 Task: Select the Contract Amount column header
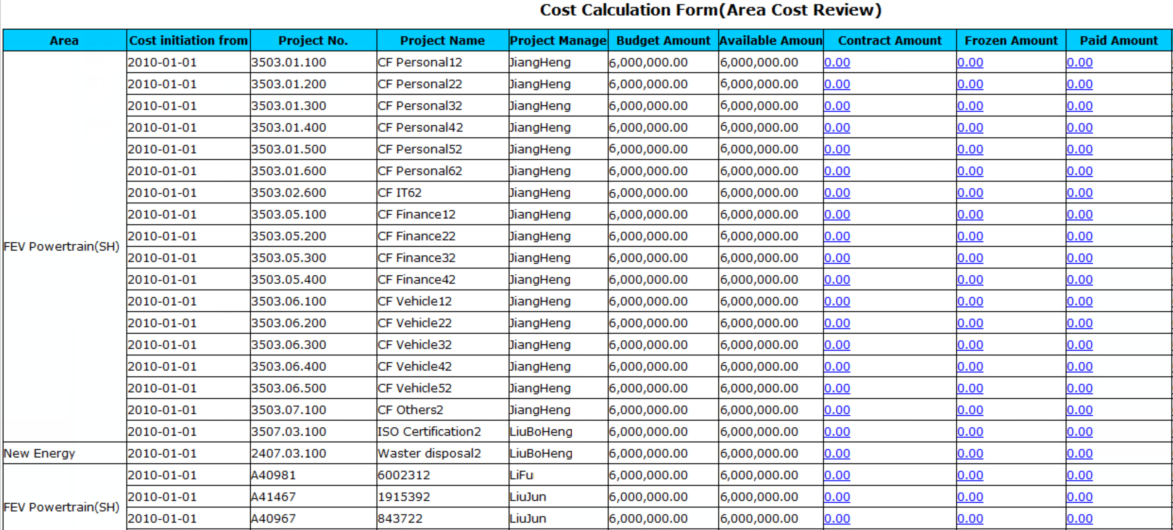(x=889, y=41)
